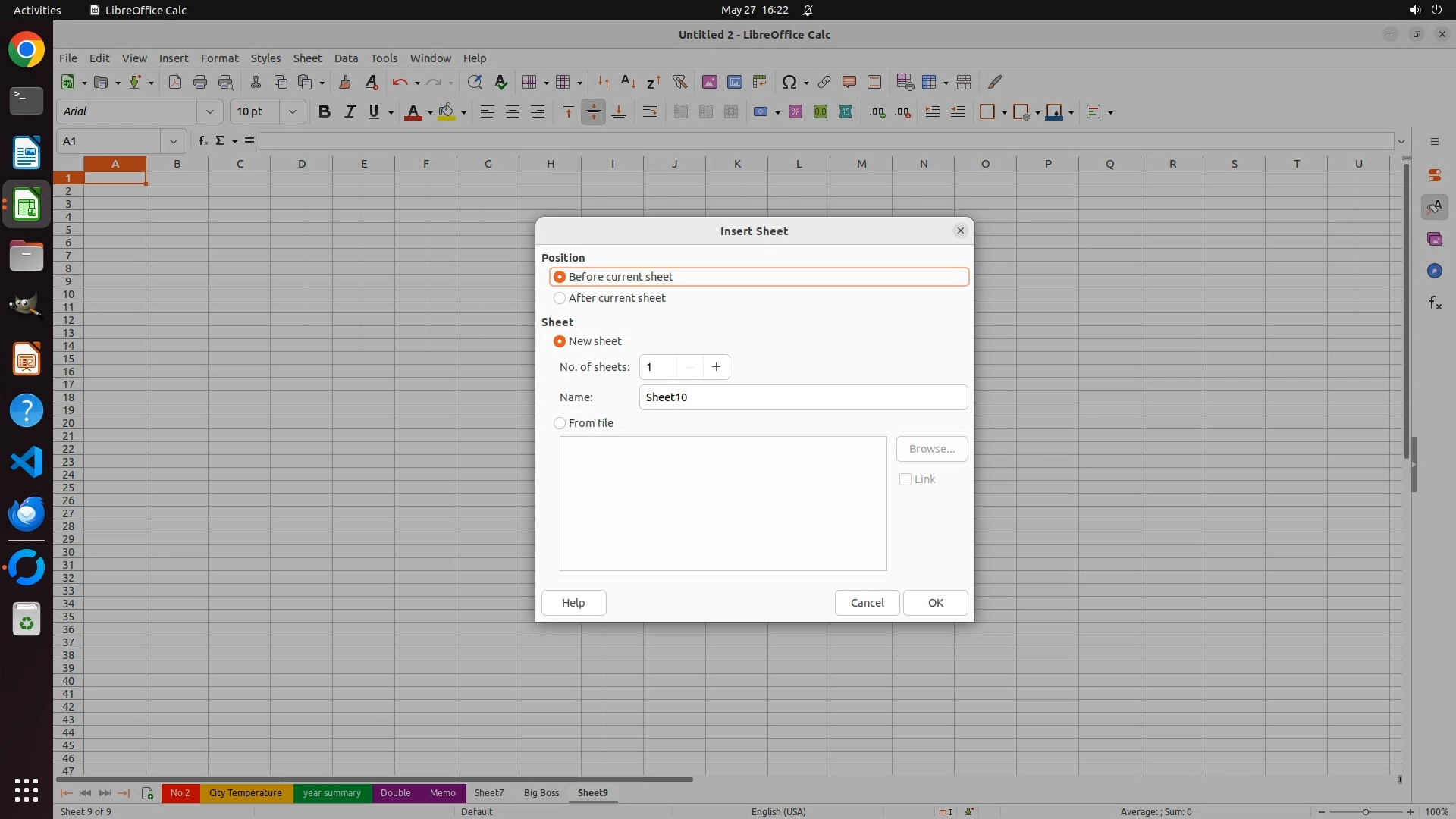Click the Sort Ascending toolbar icon
This screenshot has height=819, width=1456.
[x=628, y=82]
